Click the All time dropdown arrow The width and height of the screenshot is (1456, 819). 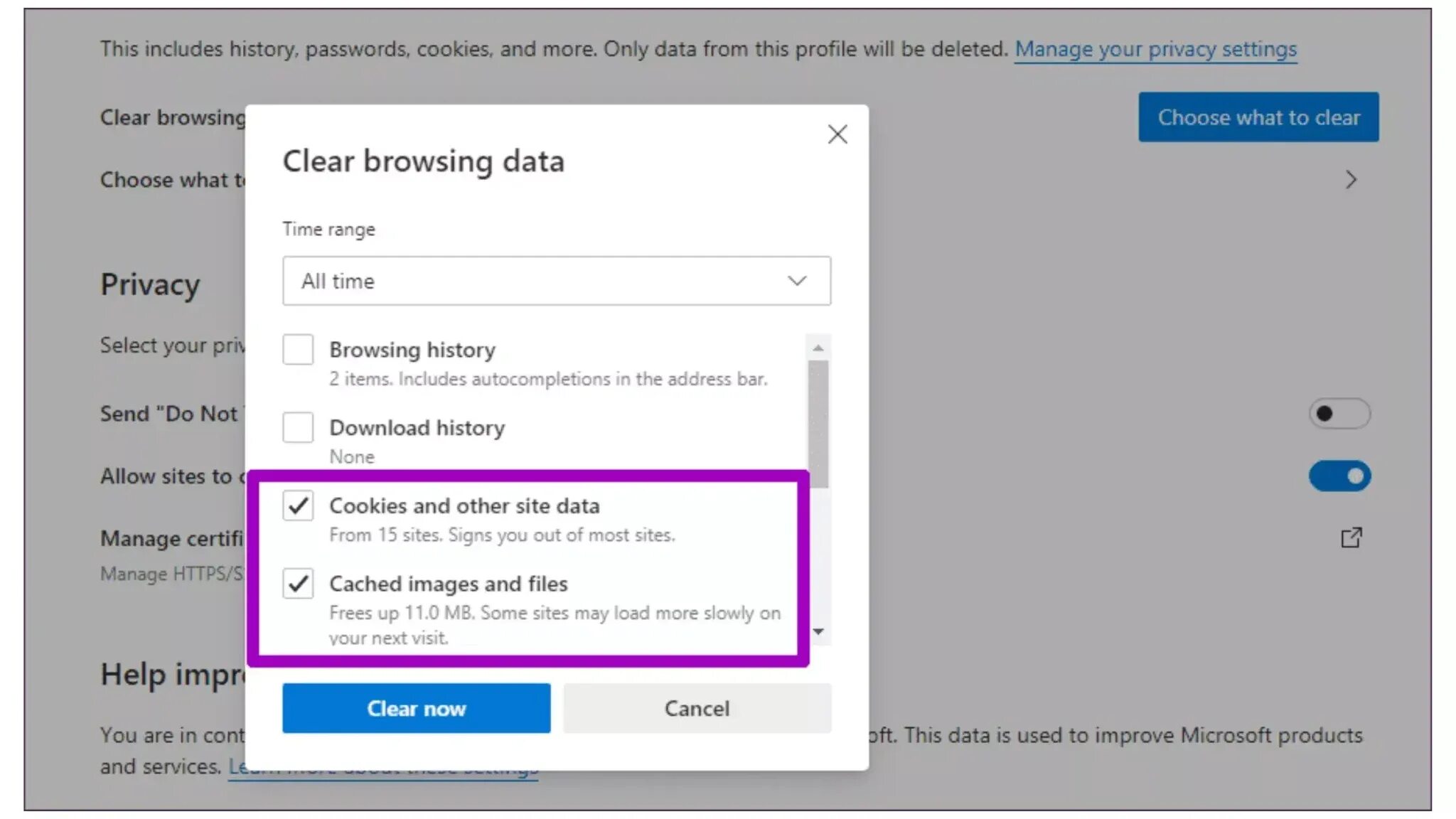797,281
